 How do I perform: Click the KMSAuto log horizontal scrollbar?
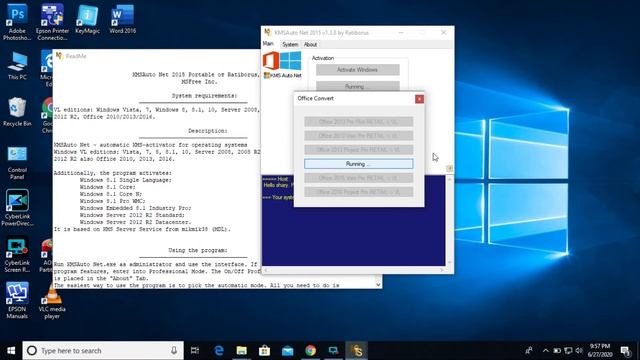pyautogui.click(x=354, y=270)
